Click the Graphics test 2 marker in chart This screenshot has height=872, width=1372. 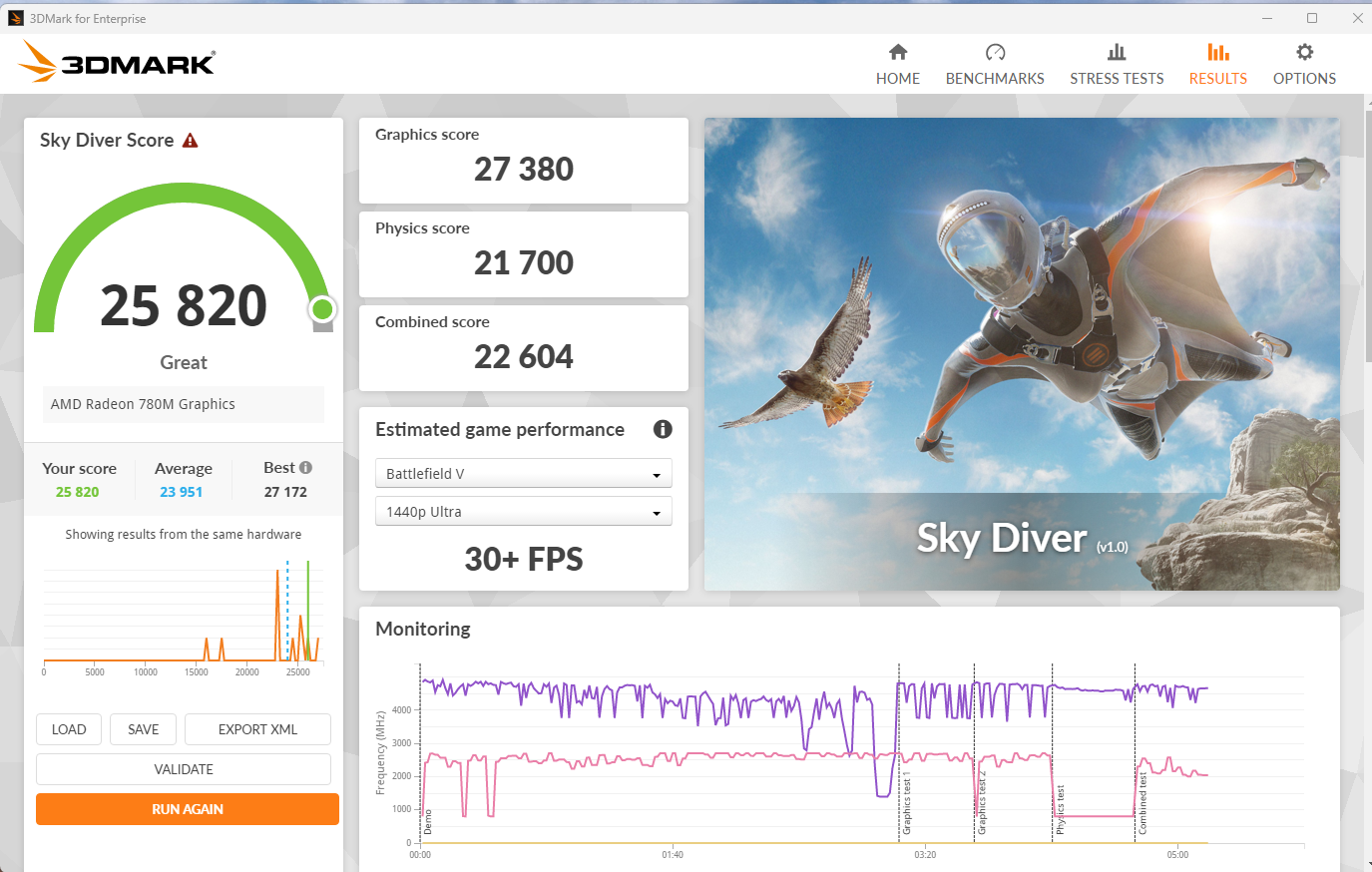click(982, 803)
